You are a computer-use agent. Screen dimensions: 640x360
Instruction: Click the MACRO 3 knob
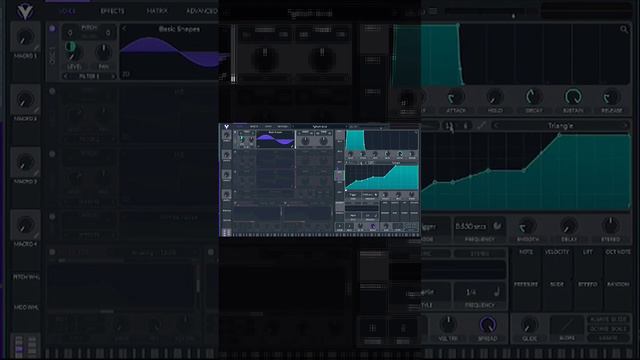point(25,163)
